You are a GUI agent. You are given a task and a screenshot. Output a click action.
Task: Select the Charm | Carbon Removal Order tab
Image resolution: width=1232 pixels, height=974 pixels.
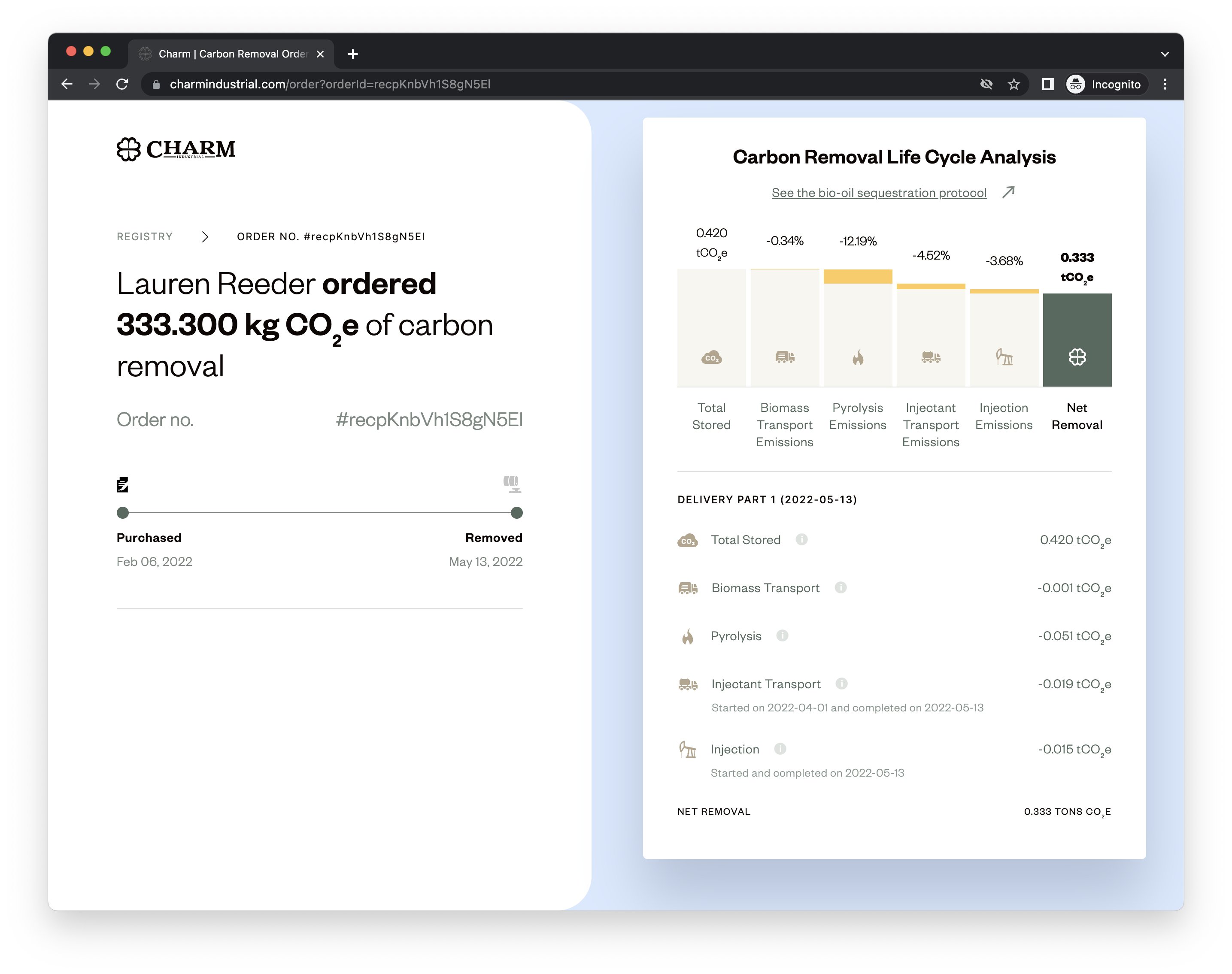click(231, 54)
